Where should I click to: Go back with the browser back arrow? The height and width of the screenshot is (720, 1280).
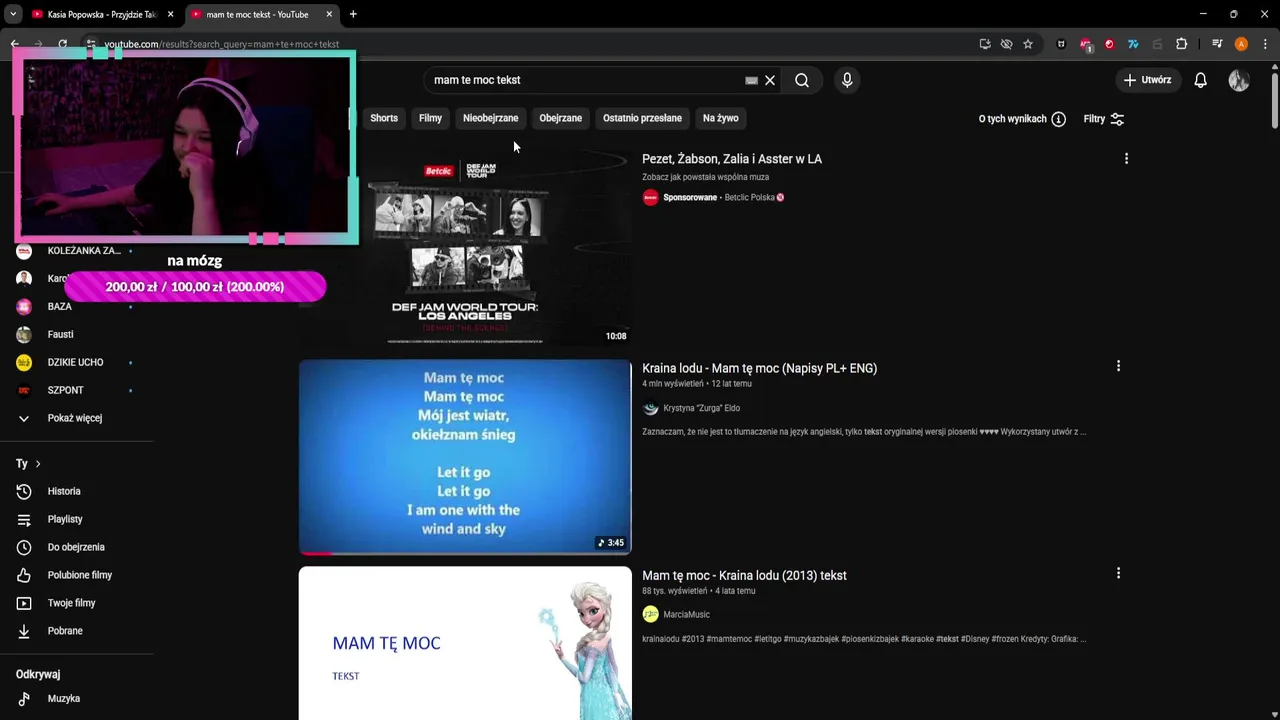(15, 44)
